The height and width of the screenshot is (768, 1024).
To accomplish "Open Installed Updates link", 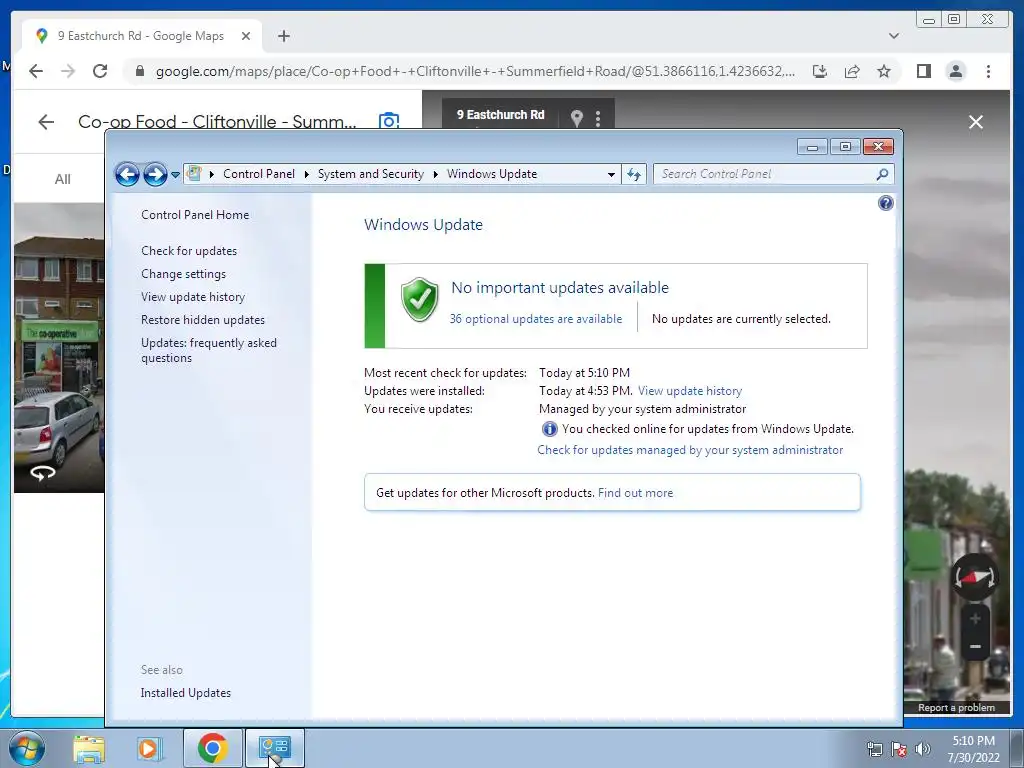I will pyautogui.click(x=185, y=693).
